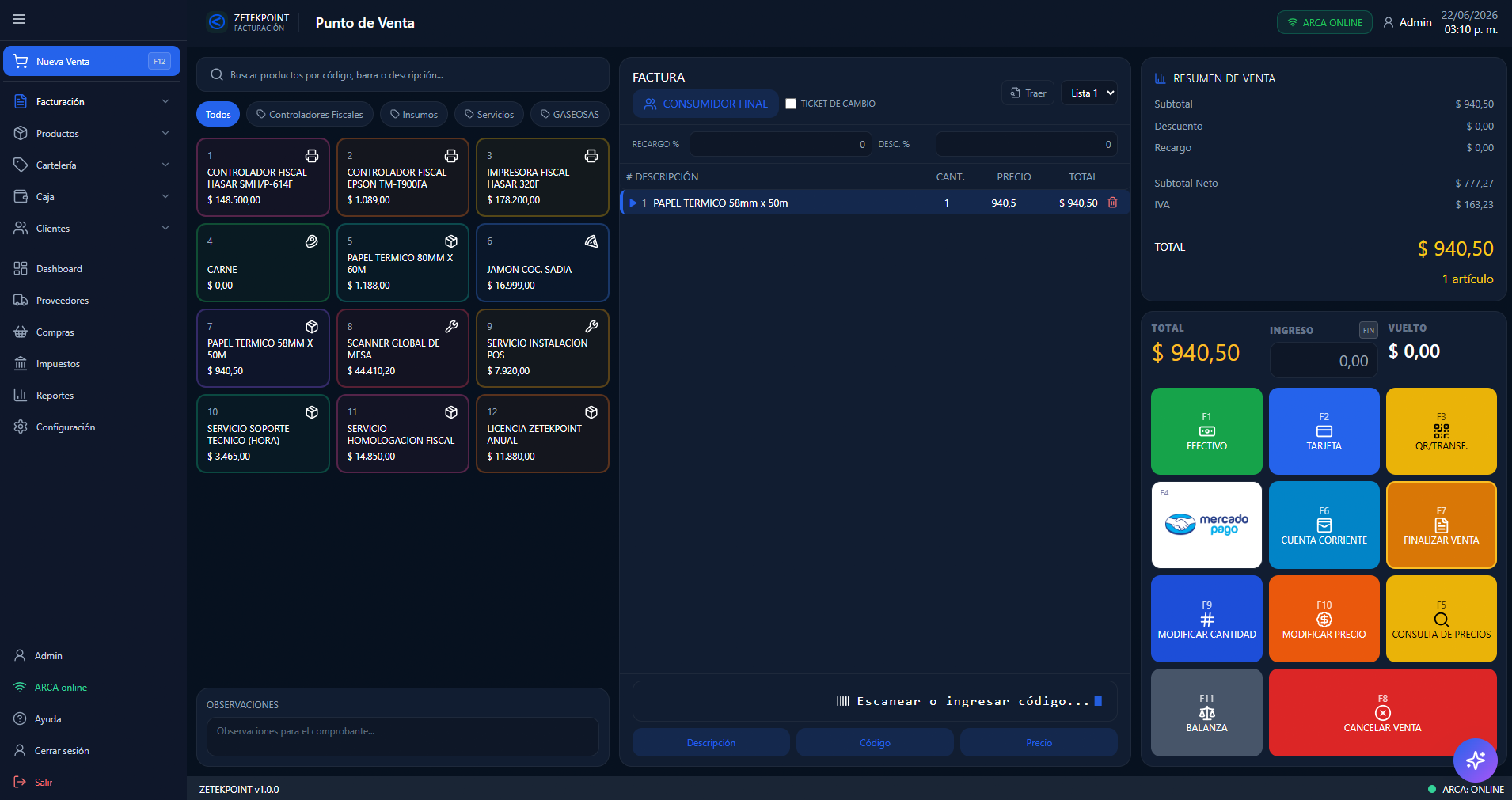Click Cerrar sesión in the sidebar

click(93, 751)
